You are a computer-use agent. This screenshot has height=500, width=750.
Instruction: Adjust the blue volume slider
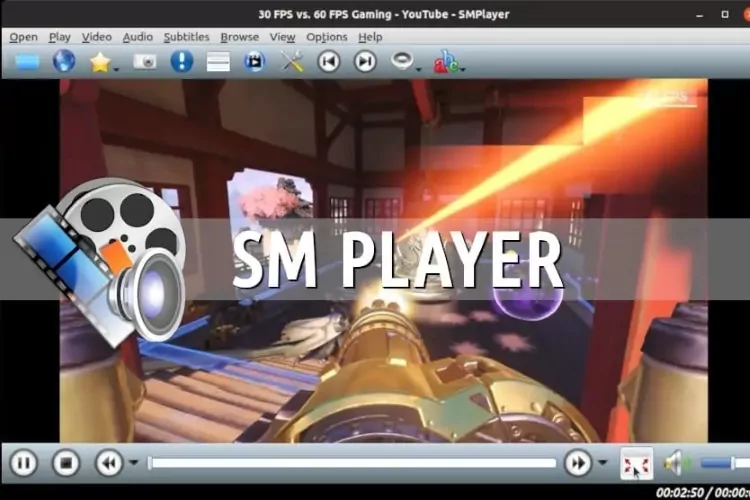[x=725, y=463]
